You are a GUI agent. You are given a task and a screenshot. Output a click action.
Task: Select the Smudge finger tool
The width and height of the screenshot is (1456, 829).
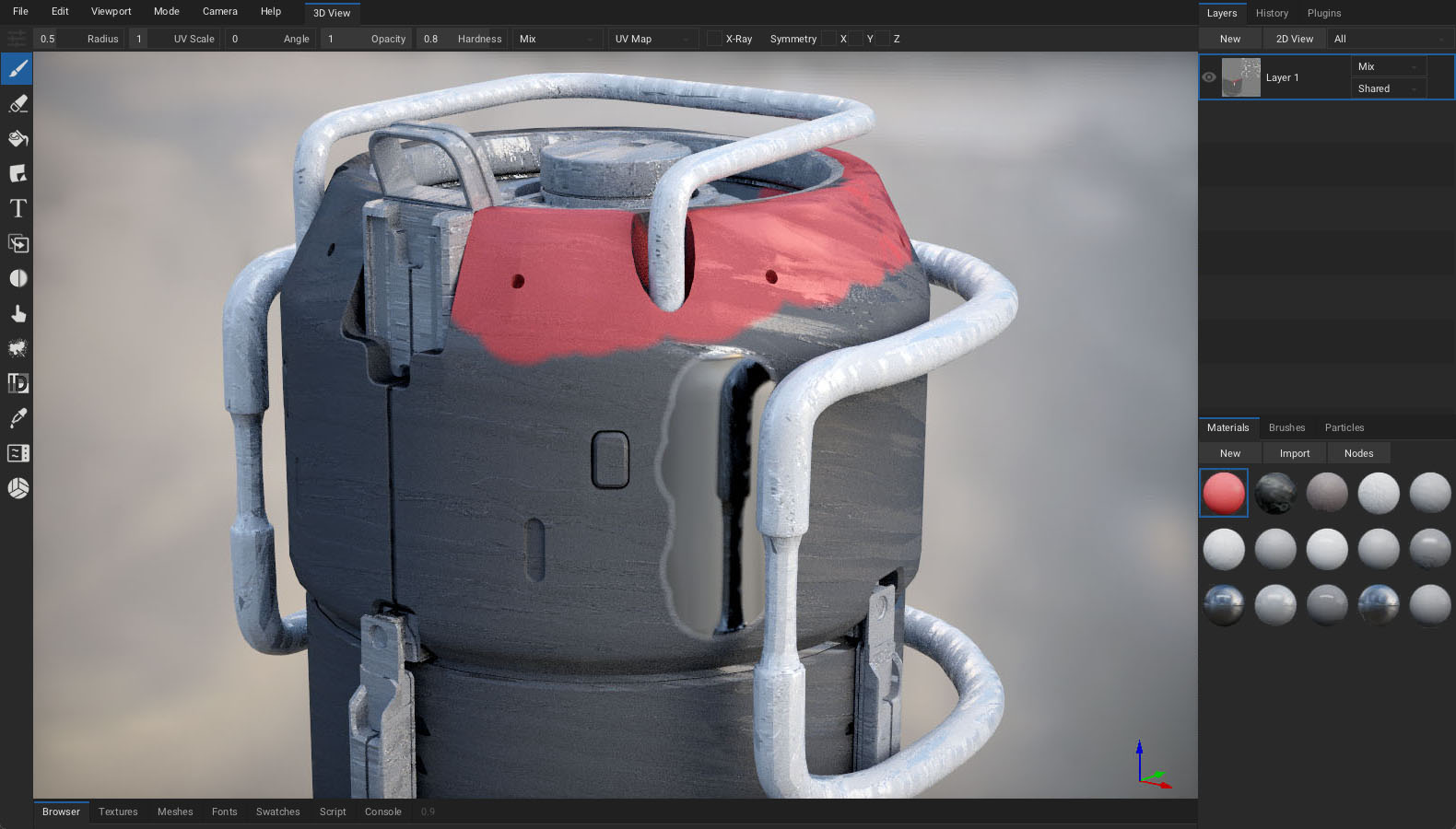[18, 314]
